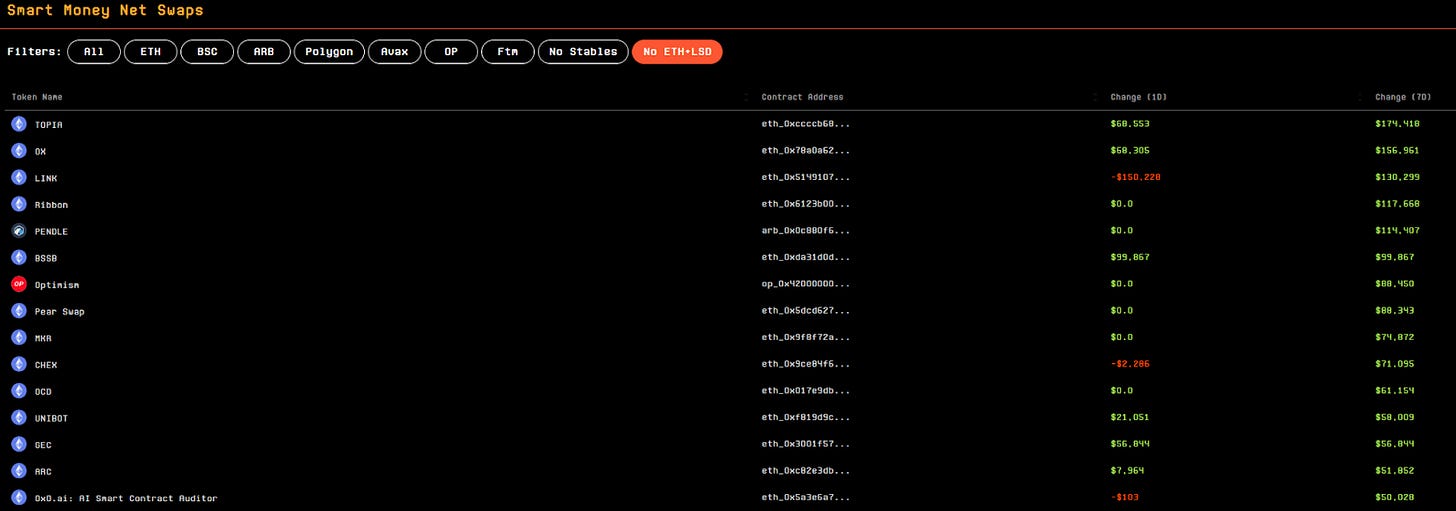This screenshot has height=511, width=1456.
Task: Select the All filter
Action: coord(94,52)
